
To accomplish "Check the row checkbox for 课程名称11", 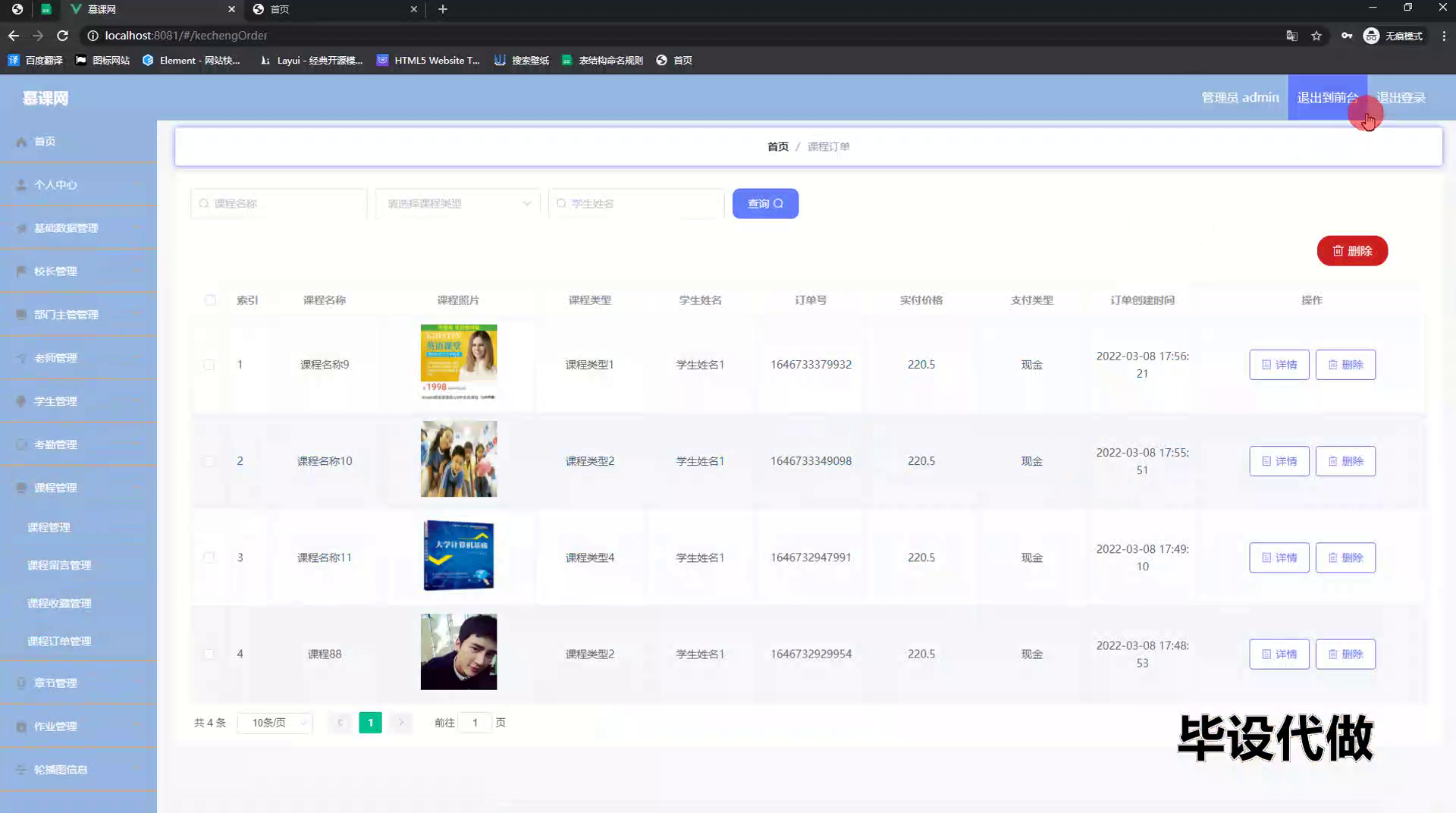I will (x=209, y=557).
